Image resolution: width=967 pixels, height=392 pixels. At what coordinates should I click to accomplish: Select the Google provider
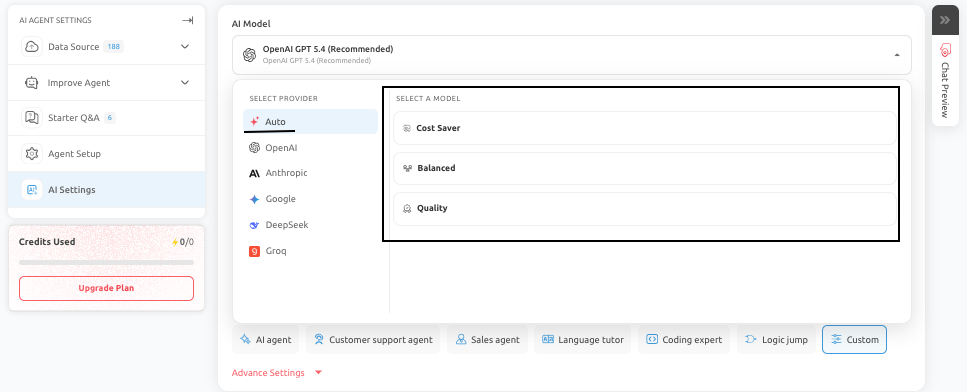(310, 199)
